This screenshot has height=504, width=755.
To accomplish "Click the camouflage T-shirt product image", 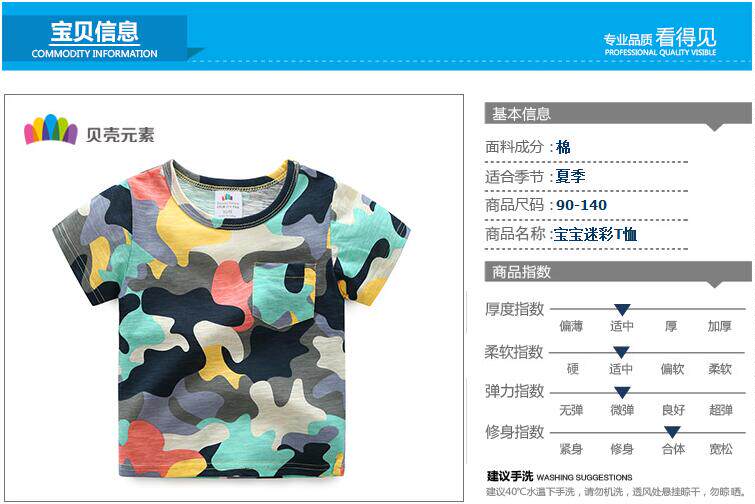I will (231, 318).
